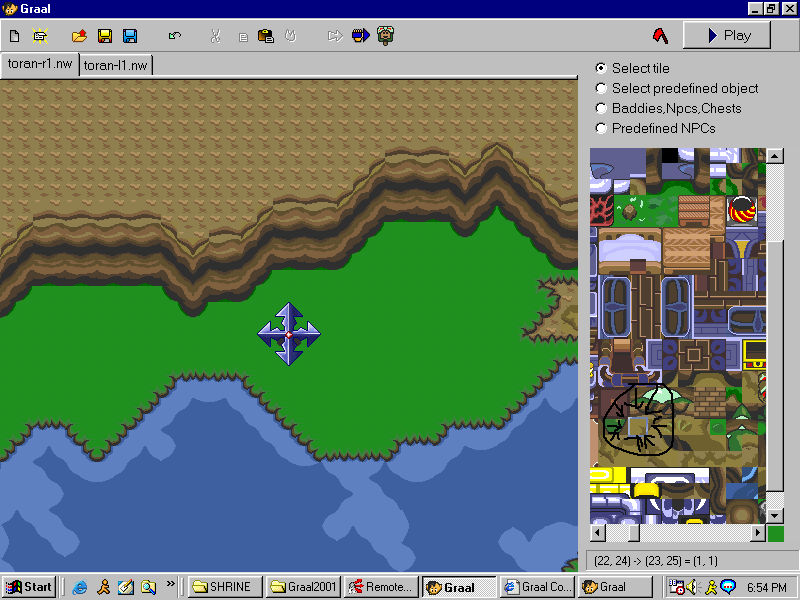The width and height of the screenshot is (800, 600).
Task: Open a level with the folder icon
Action: click(79, 36)
